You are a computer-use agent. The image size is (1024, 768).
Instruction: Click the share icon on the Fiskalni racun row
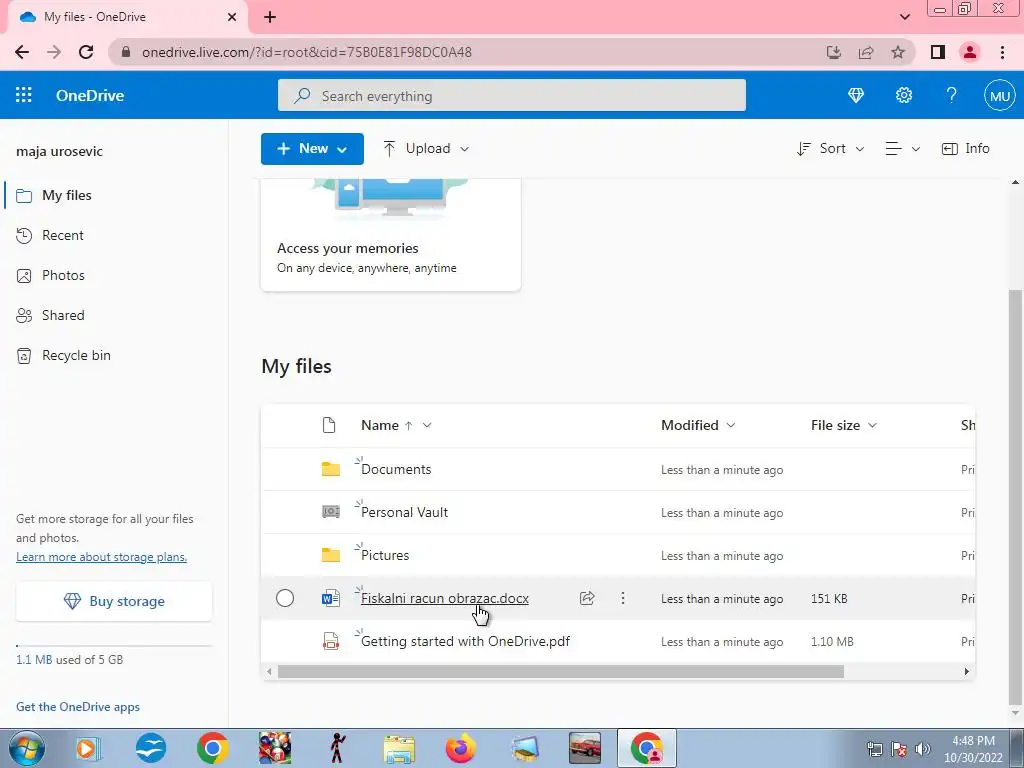point(586,598)
